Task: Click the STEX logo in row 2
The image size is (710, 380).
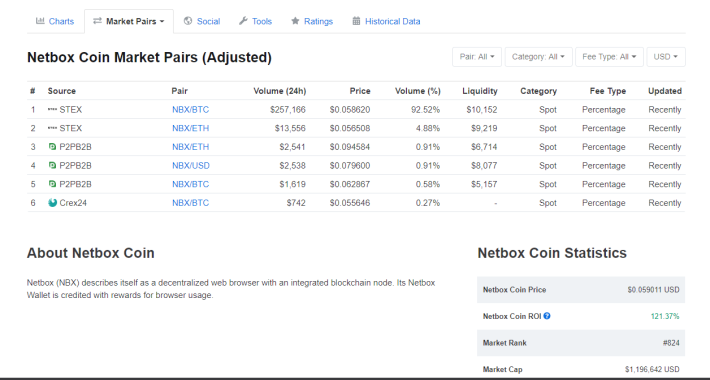Action: point(53,128)
